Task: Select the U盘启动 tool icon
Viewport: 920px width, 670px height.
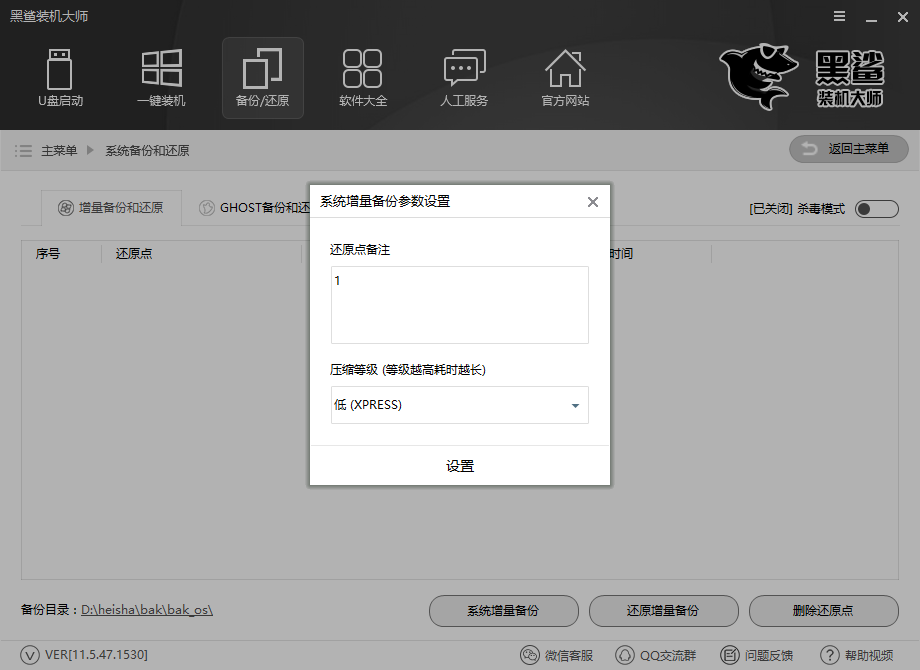Action: (60, 78)
